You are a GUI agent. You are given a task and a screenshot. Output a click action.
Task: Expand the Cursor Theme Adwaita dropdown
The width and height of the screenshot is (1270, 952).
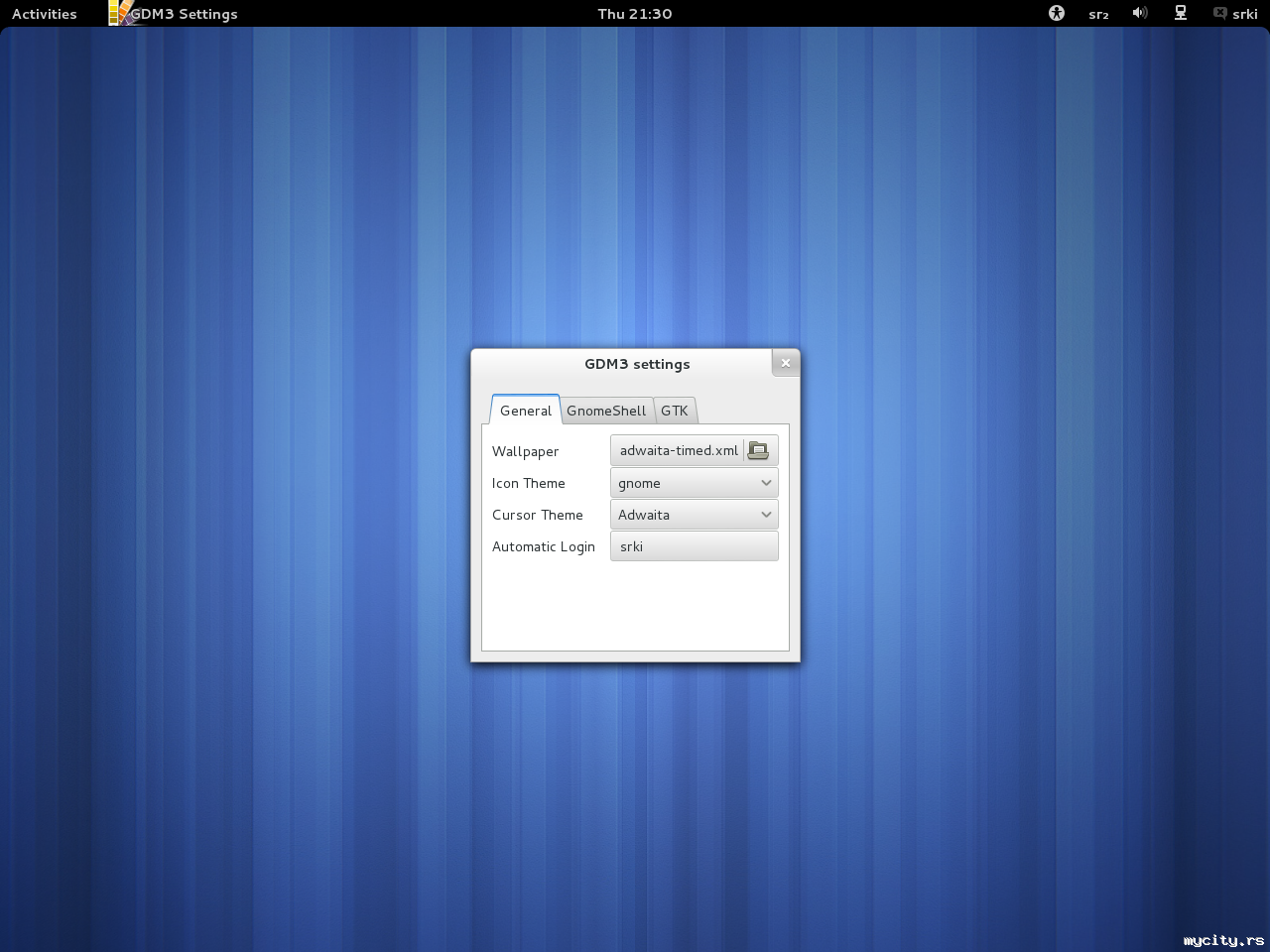pyautogui.click(x=695, y=515)
